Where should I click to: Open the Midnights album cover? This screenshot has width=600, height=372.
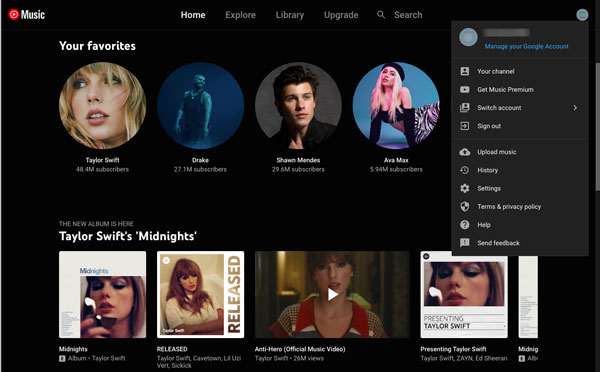pyautogui.click(x=103, y=294)
